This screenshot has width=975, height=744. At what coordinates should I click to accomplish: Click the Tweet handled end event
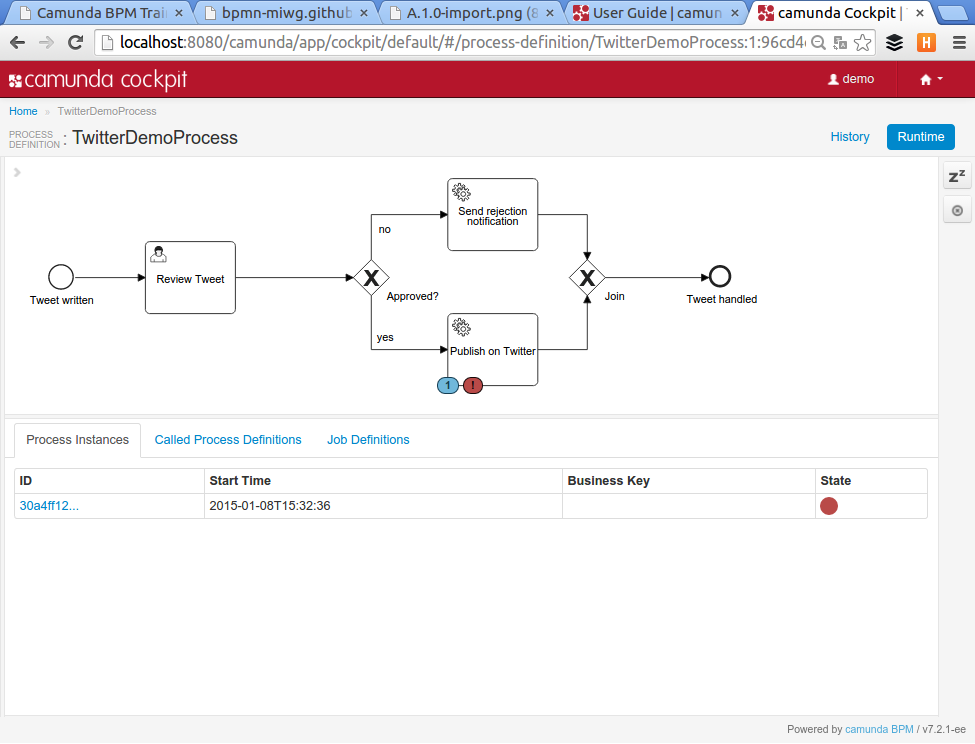[720, 277]
